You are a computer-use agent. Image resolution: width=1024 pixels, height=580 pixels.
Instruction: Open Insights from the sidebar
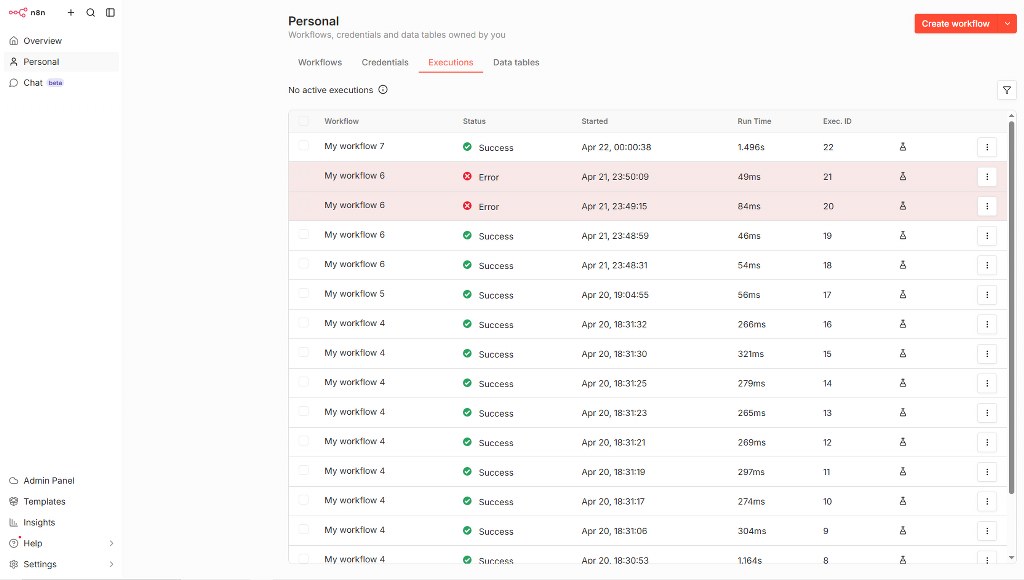(x=61, y=522)
